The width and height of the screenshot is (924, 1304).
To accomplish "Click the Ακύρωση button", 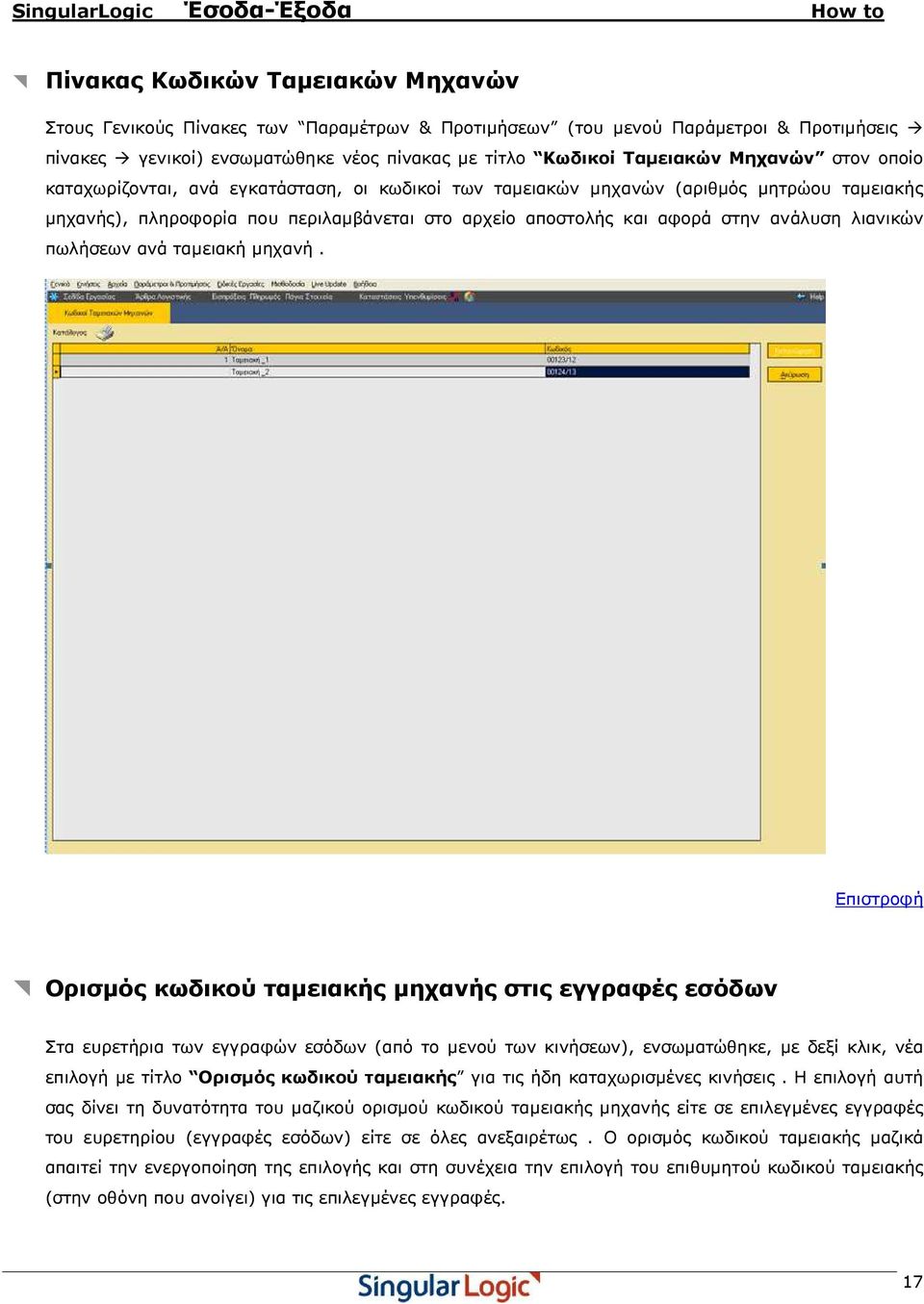I will coord(794,374).
